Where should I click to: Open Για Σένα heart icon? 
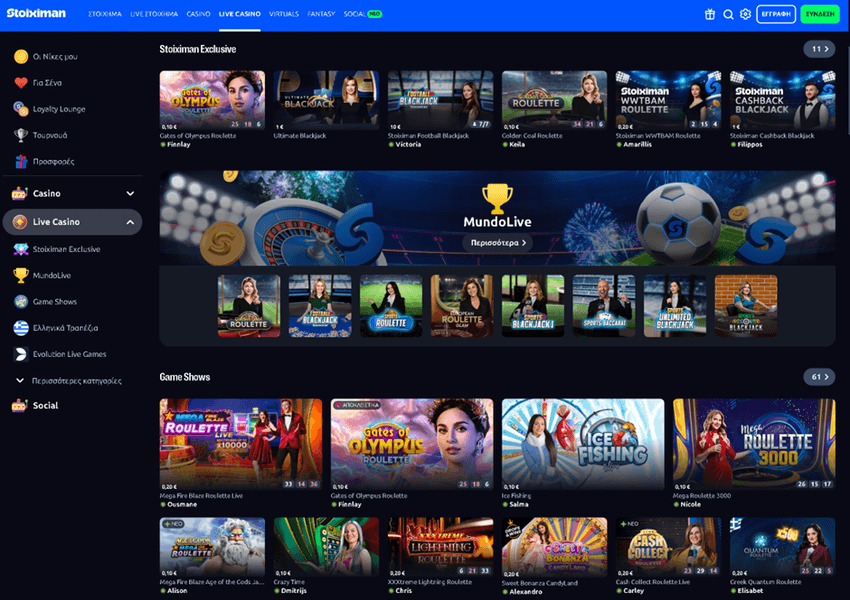click(21, 83)
